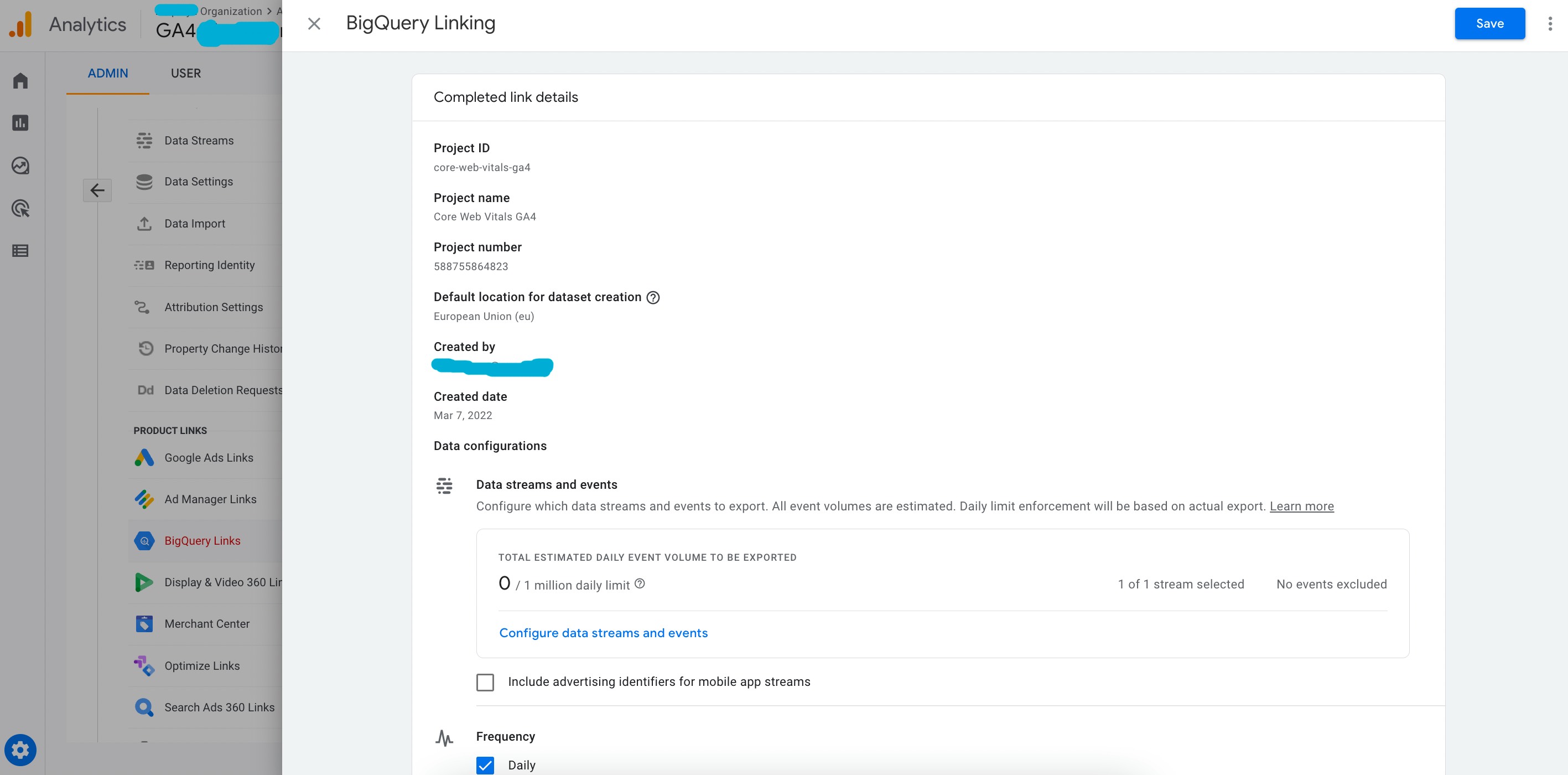Screen dimensions: 1568x775
Task: Select the BigQuery Links hexagon icon
Action: (x=144, y=541)
